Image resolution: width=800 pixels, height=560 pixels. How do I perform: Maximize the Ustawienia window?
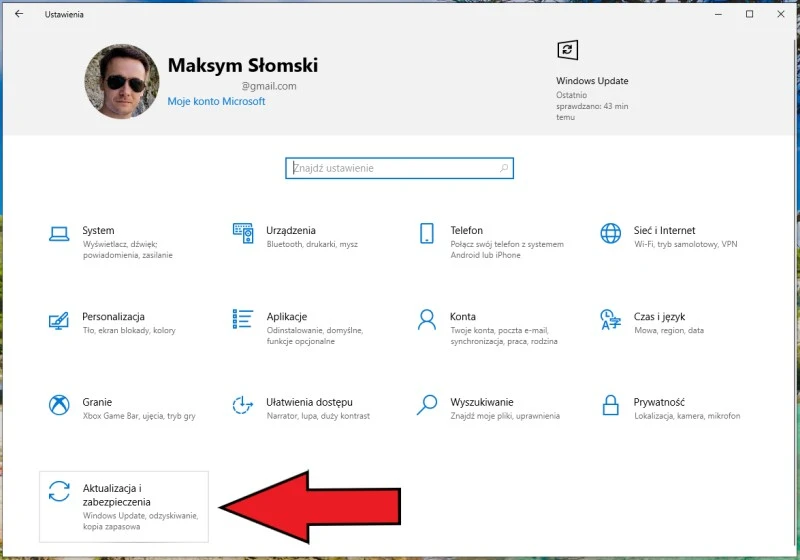click(x=749, y=14)
